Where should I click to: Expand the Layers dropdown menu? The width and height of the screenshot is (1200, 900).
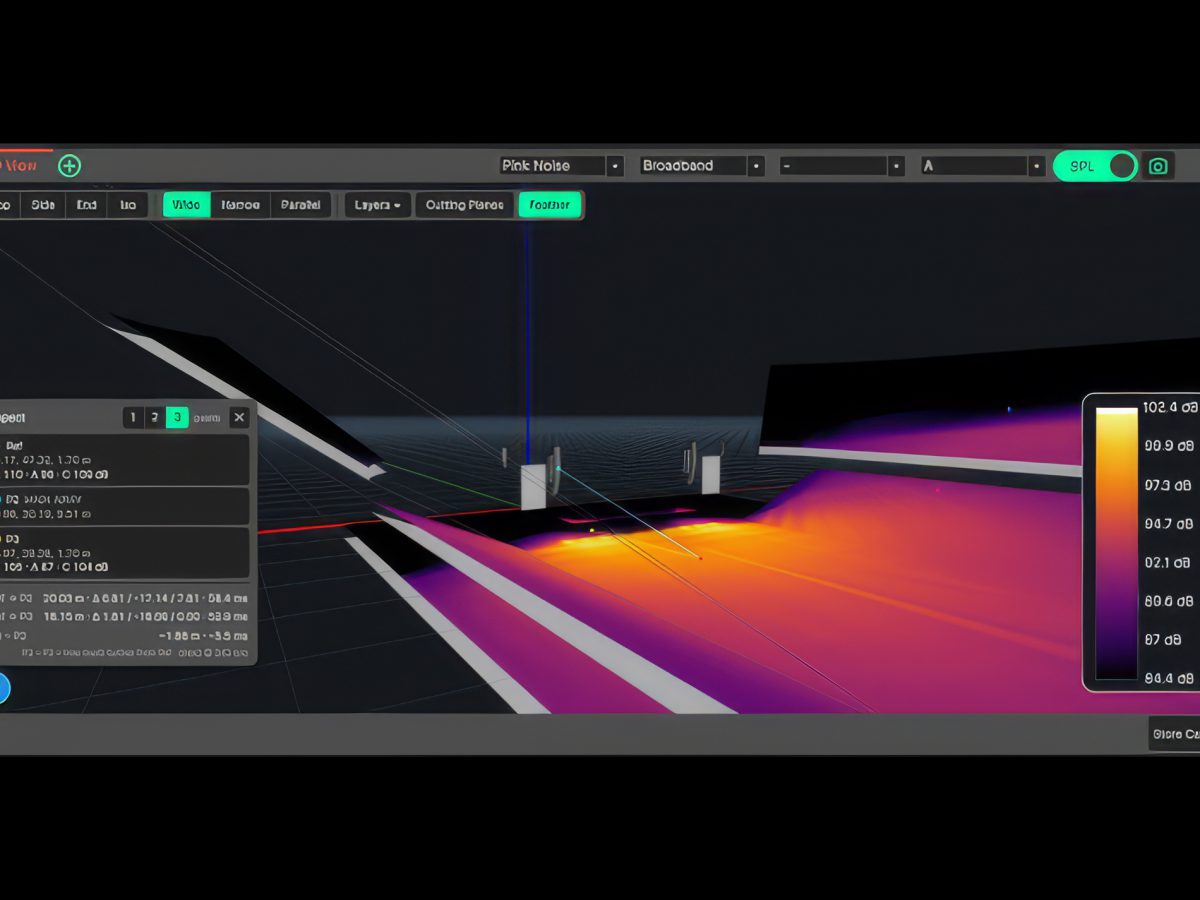tap(378, 205)
